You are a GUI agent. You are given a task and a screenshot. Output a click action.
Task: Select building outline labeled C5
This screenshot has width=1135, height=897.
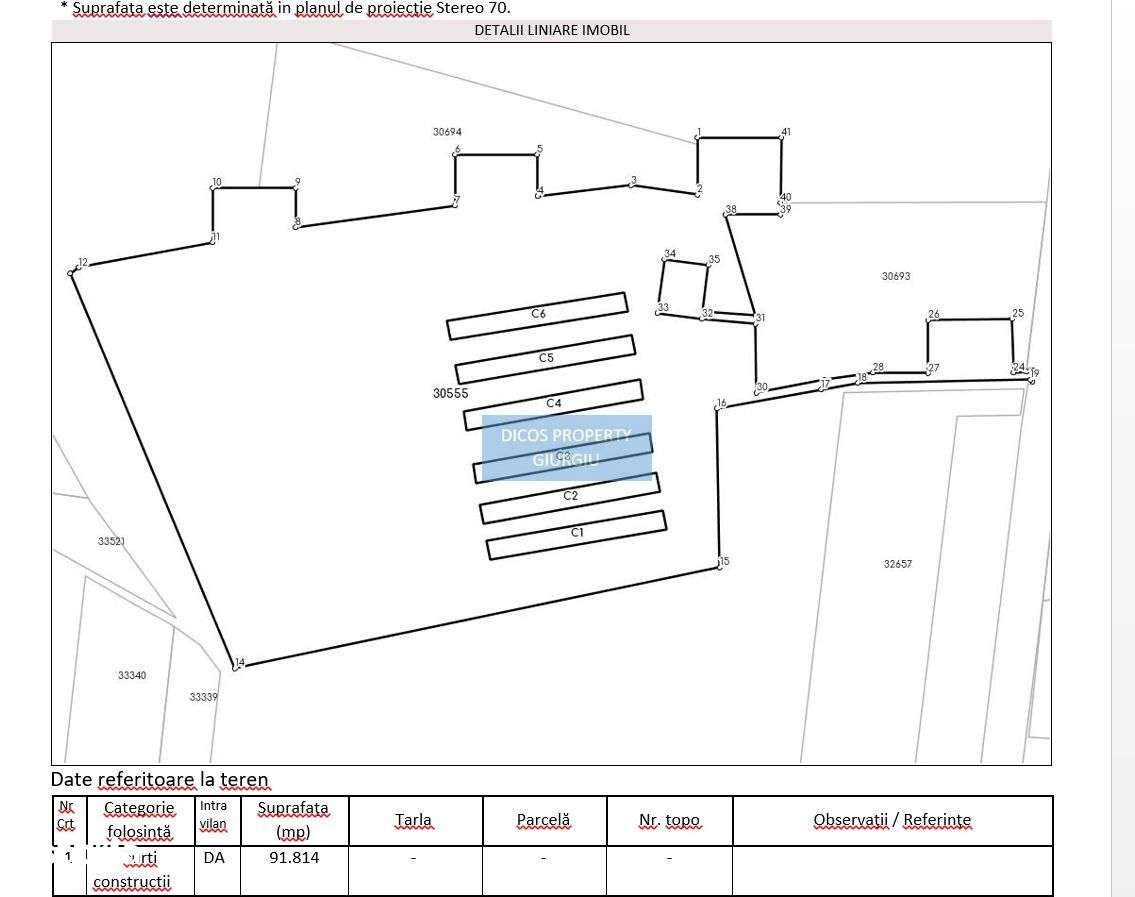(x=545, y=359)
